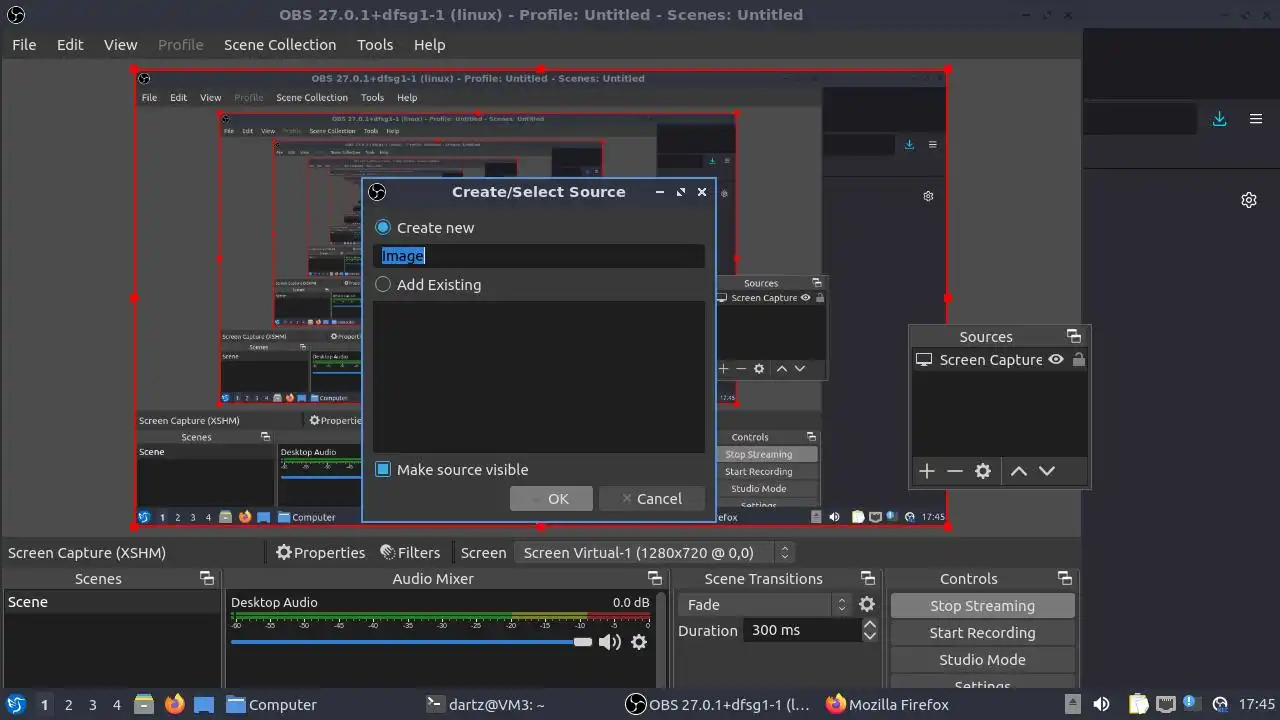Lock the Screen Capture source
Image resolution: width=1280 pixels, height=720 pixels.
(1078, 360)
